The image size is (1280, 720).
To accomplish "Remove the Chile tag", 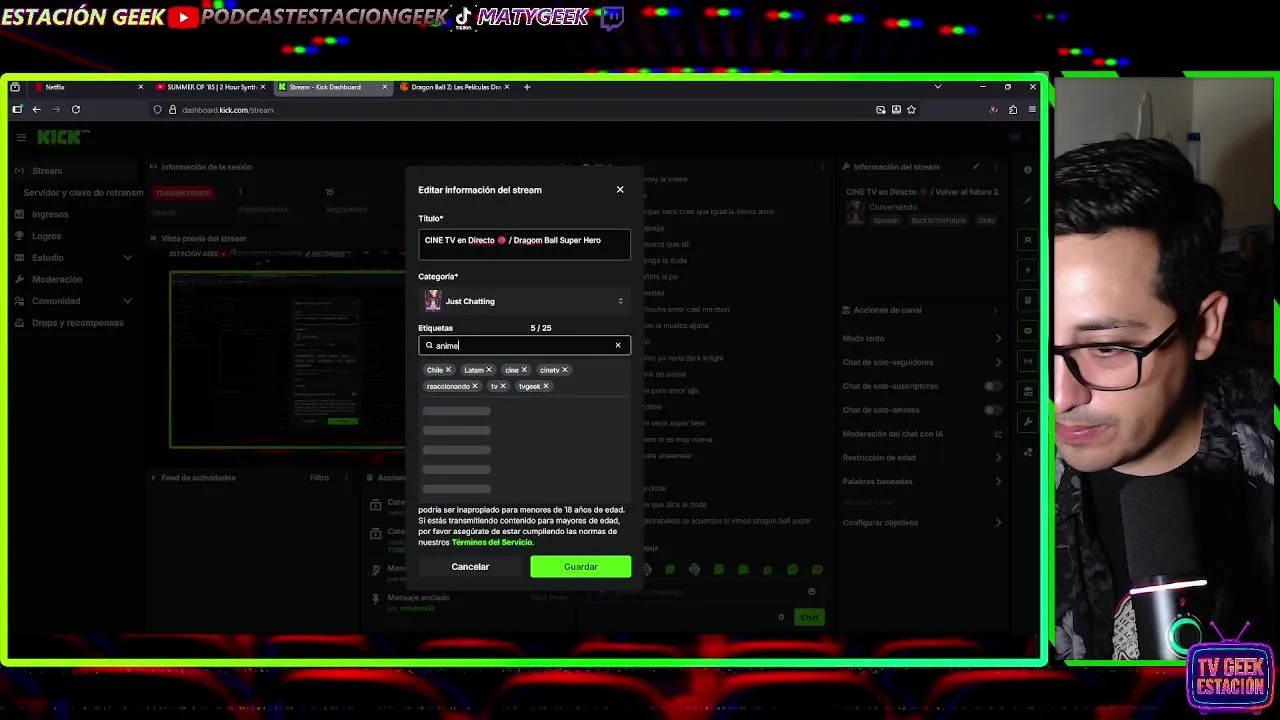I will tap(448, 370).
